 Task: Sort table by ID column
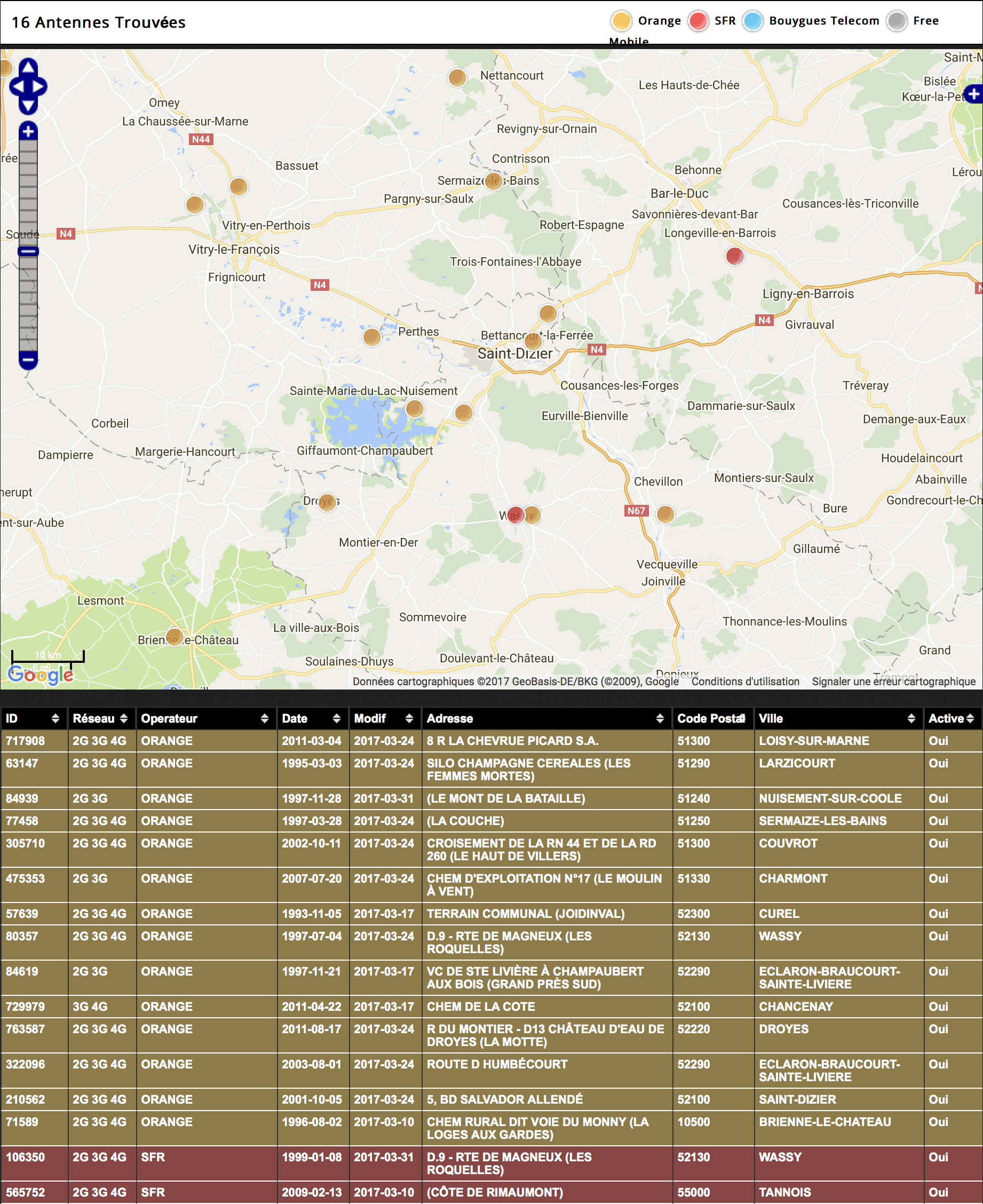(x=34, y=718)
